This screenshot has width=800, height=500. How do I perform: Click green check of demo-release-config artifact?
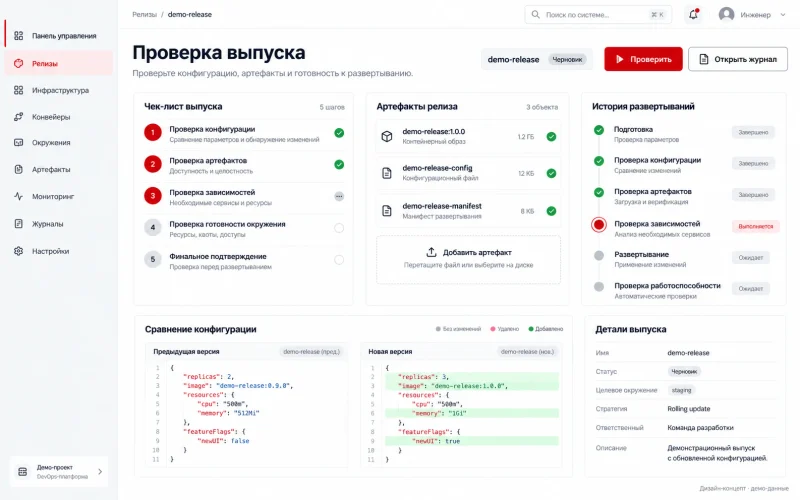click(551, 173)
